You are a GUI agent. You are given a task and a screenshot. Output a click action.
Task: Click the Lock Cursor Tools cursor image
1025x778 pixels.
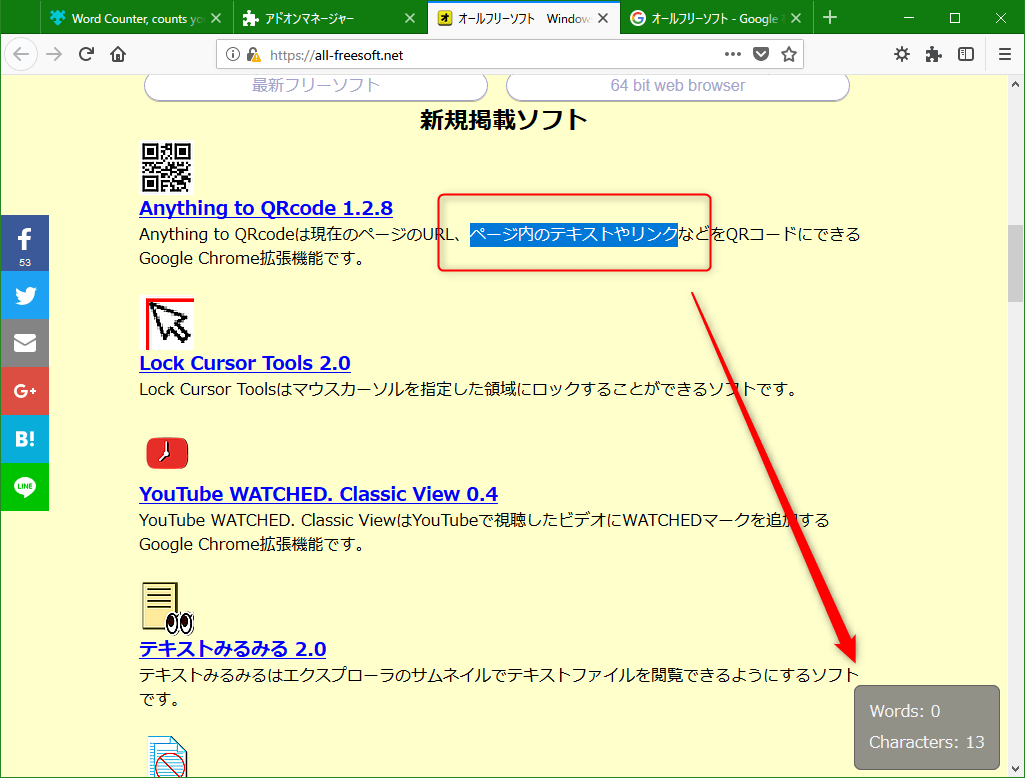(x=167, y=324)
